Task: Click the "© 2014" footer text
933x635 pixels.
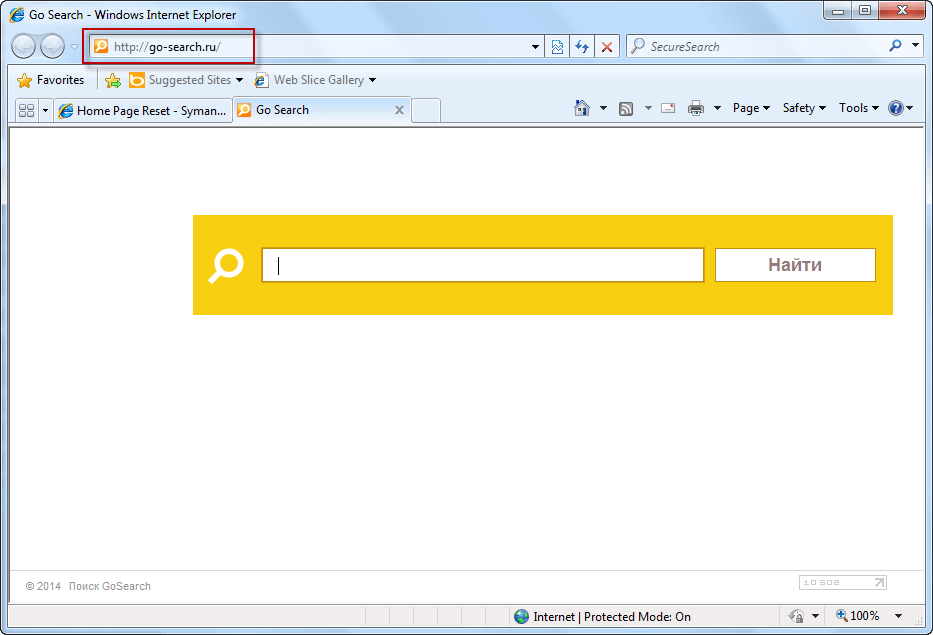Action: click(43, 586)
